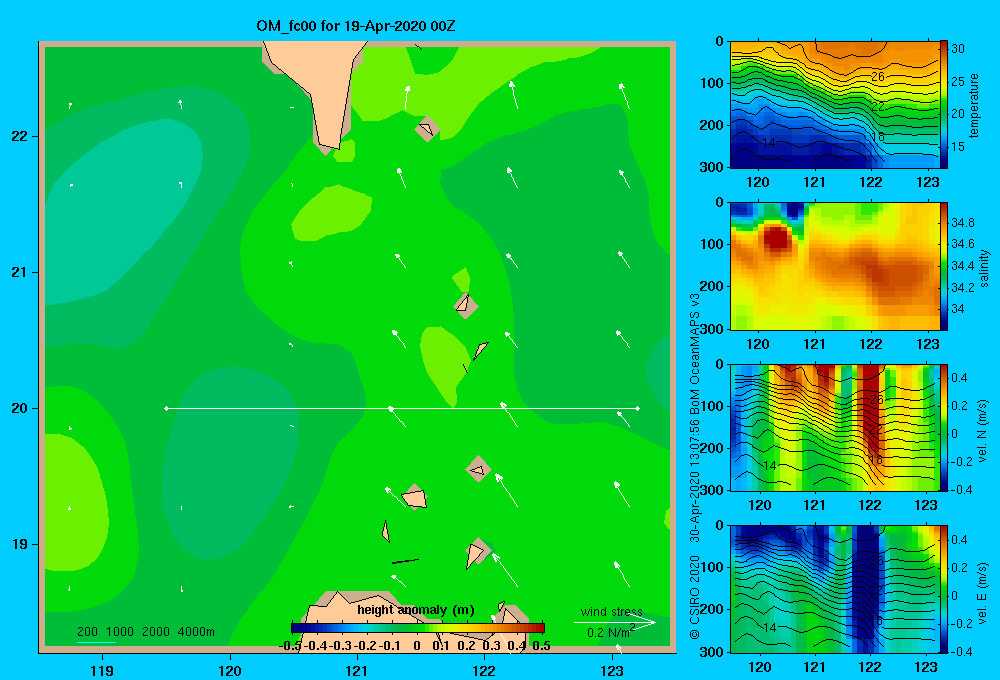The height and width of the screenshot is (680, 1000).
Task: Click the 34.8 tick on the salinity color bar
Action: 962,223
